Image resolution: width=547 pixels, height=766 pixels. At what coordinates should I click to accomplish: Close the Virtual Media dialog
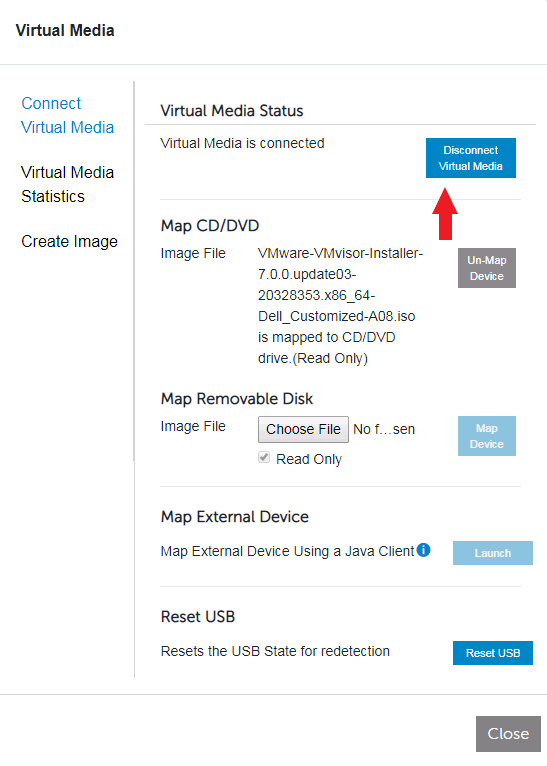click(508, 734)
